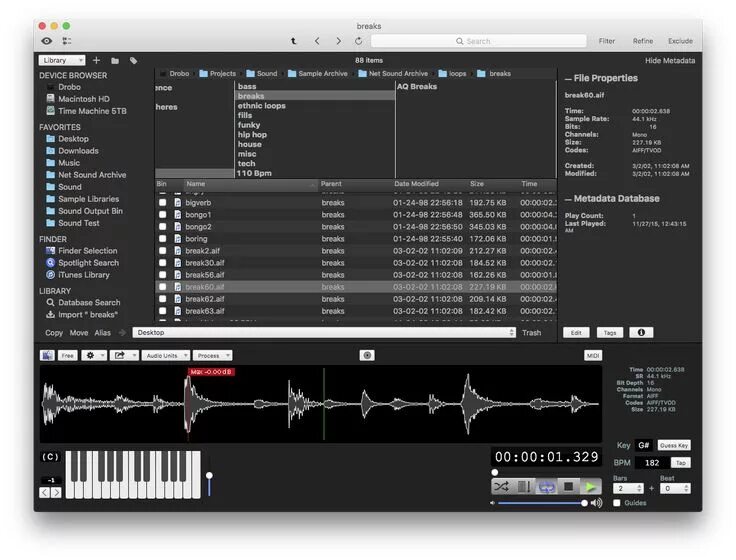Sort by Date Modified column header
736x560 pixels.
click(x=416, y=184)
